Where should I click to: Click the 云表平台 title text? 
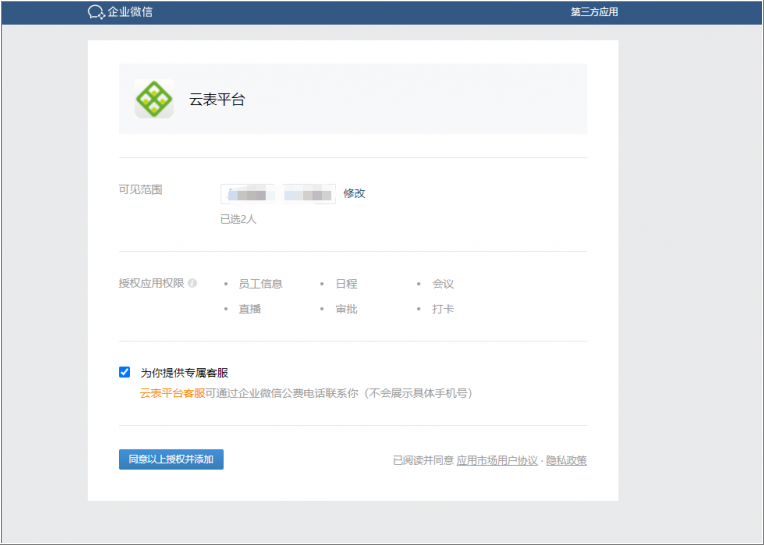point(217,100)
